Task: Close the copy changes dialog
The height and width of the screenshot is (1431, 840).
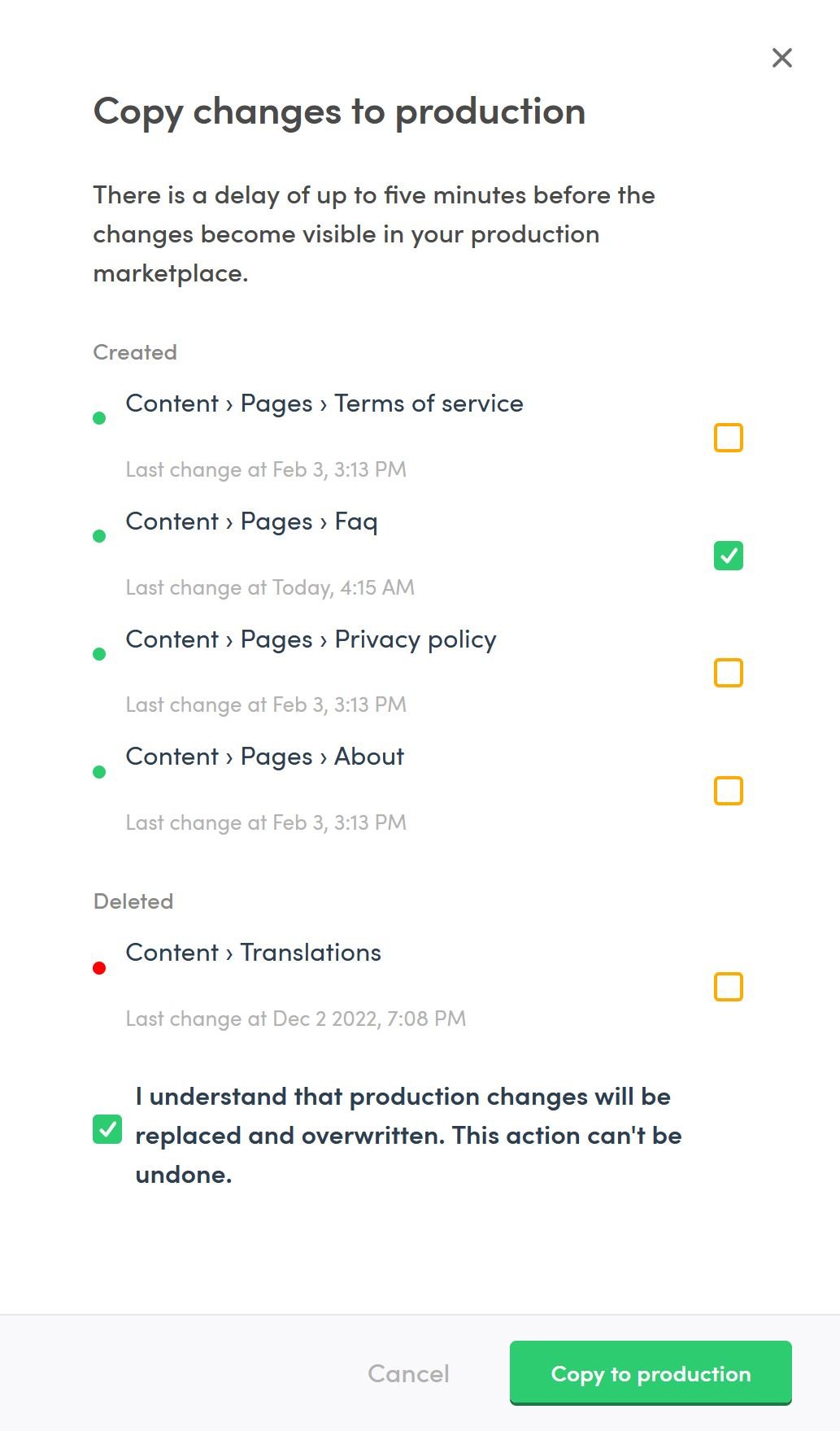Action: click(x=781, y=58)
